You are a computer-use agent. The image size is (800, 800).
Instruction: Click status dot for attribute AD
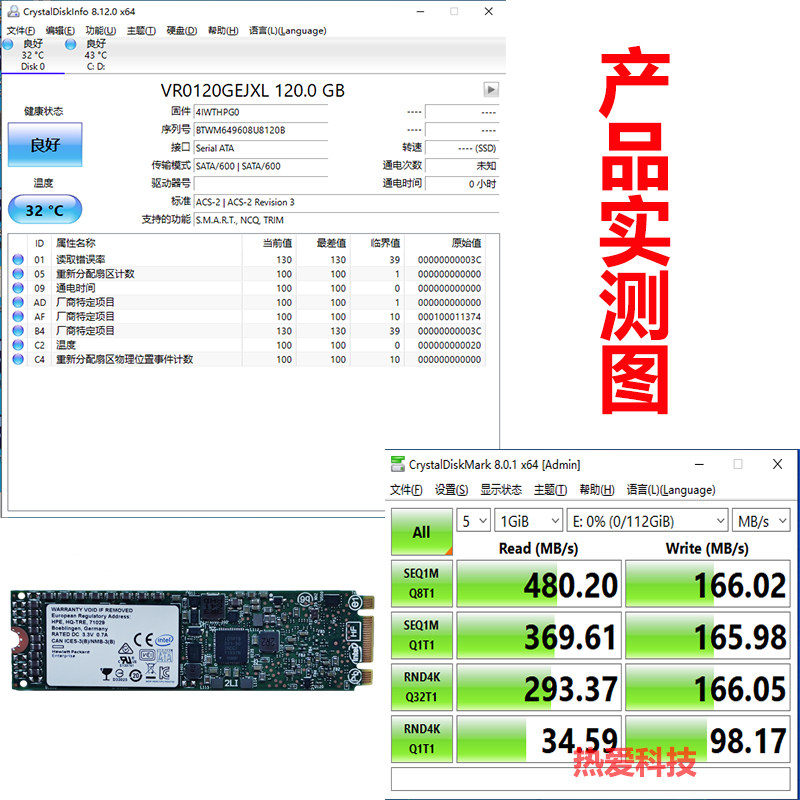[x=18, y=302]
